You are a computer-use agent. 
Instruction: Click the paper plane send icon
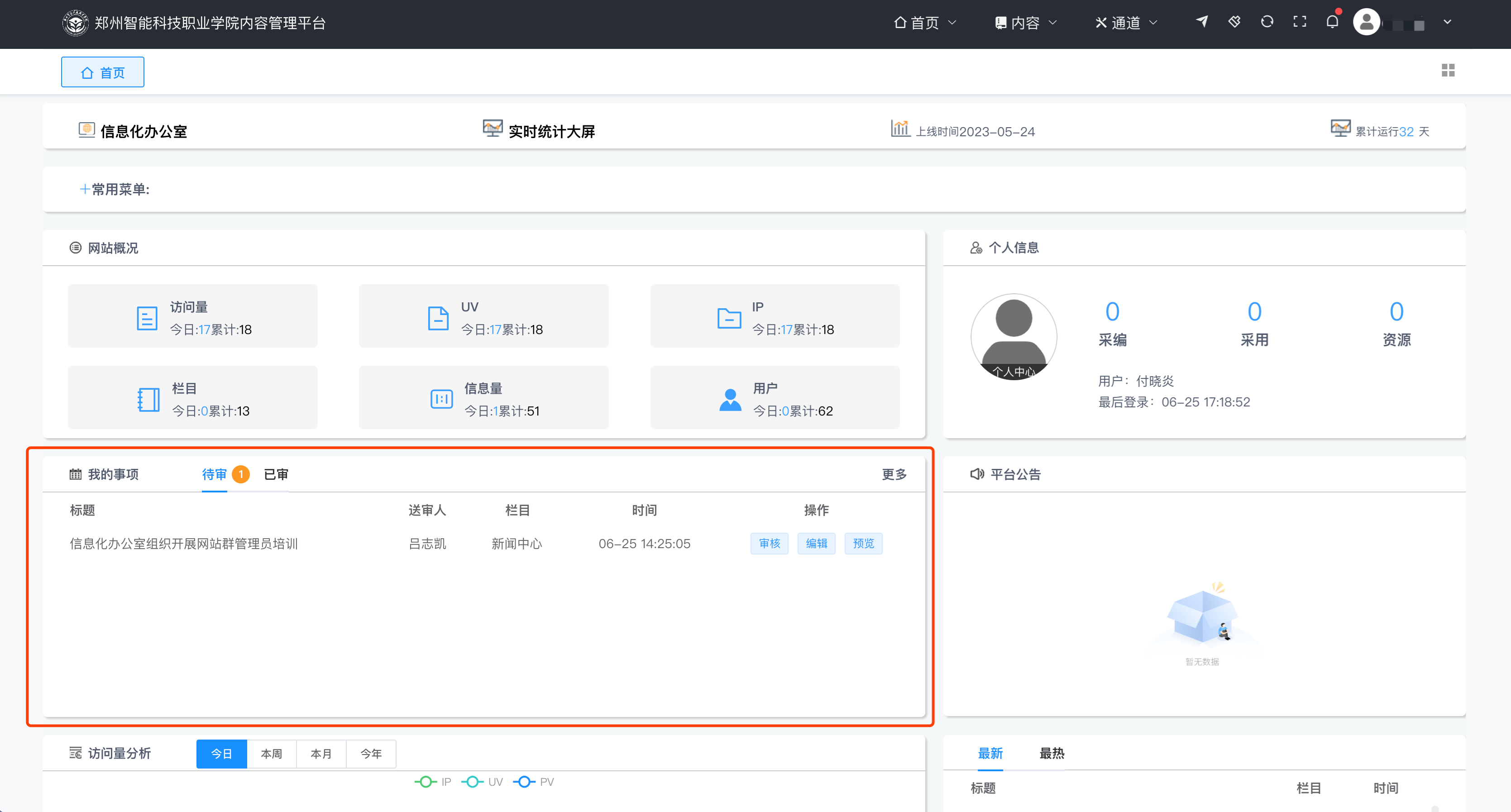[x=1202, y=22]
